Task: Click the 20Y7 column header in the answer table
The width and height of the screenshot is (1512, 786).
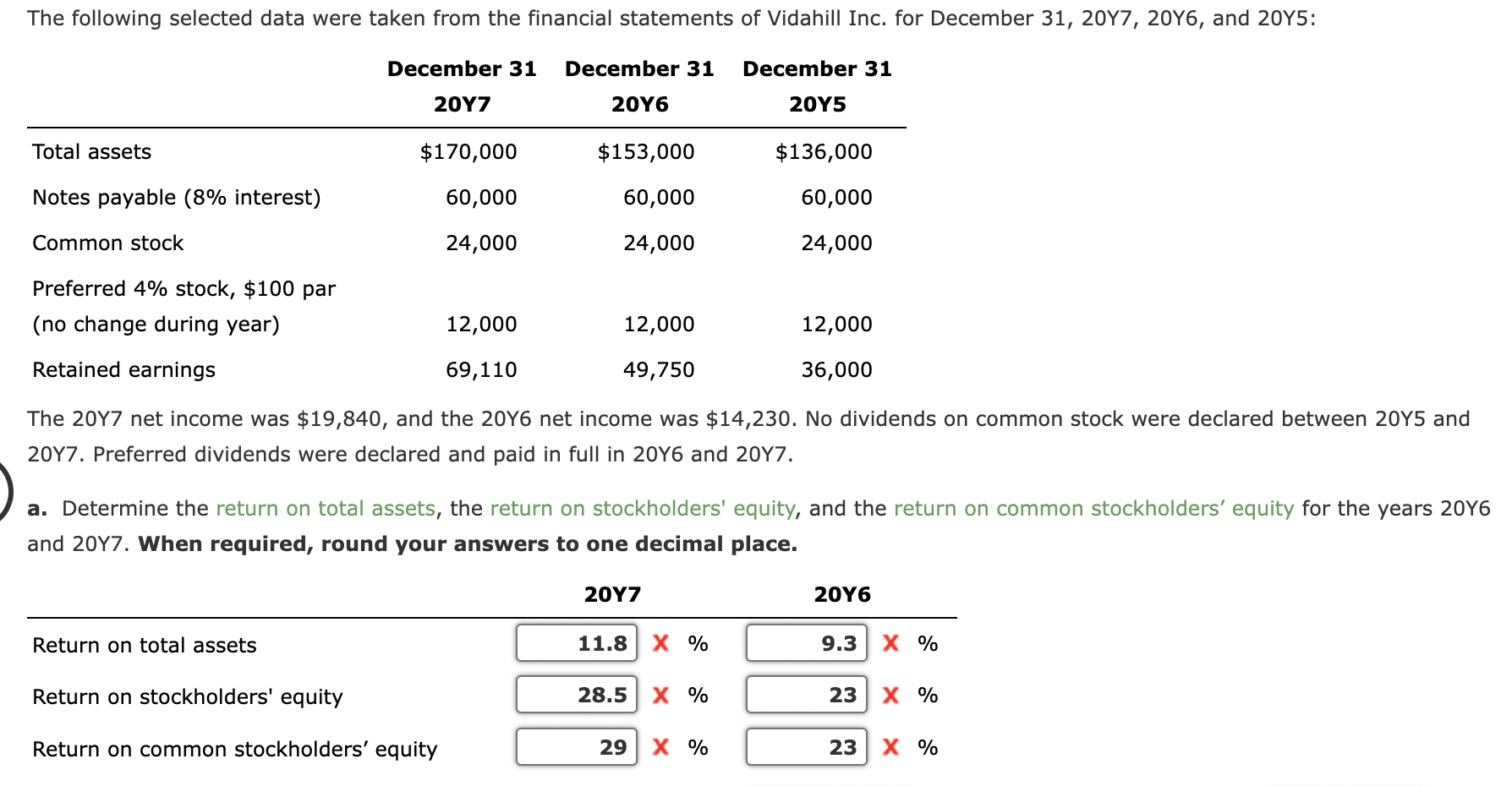Action: coord(612,594)
